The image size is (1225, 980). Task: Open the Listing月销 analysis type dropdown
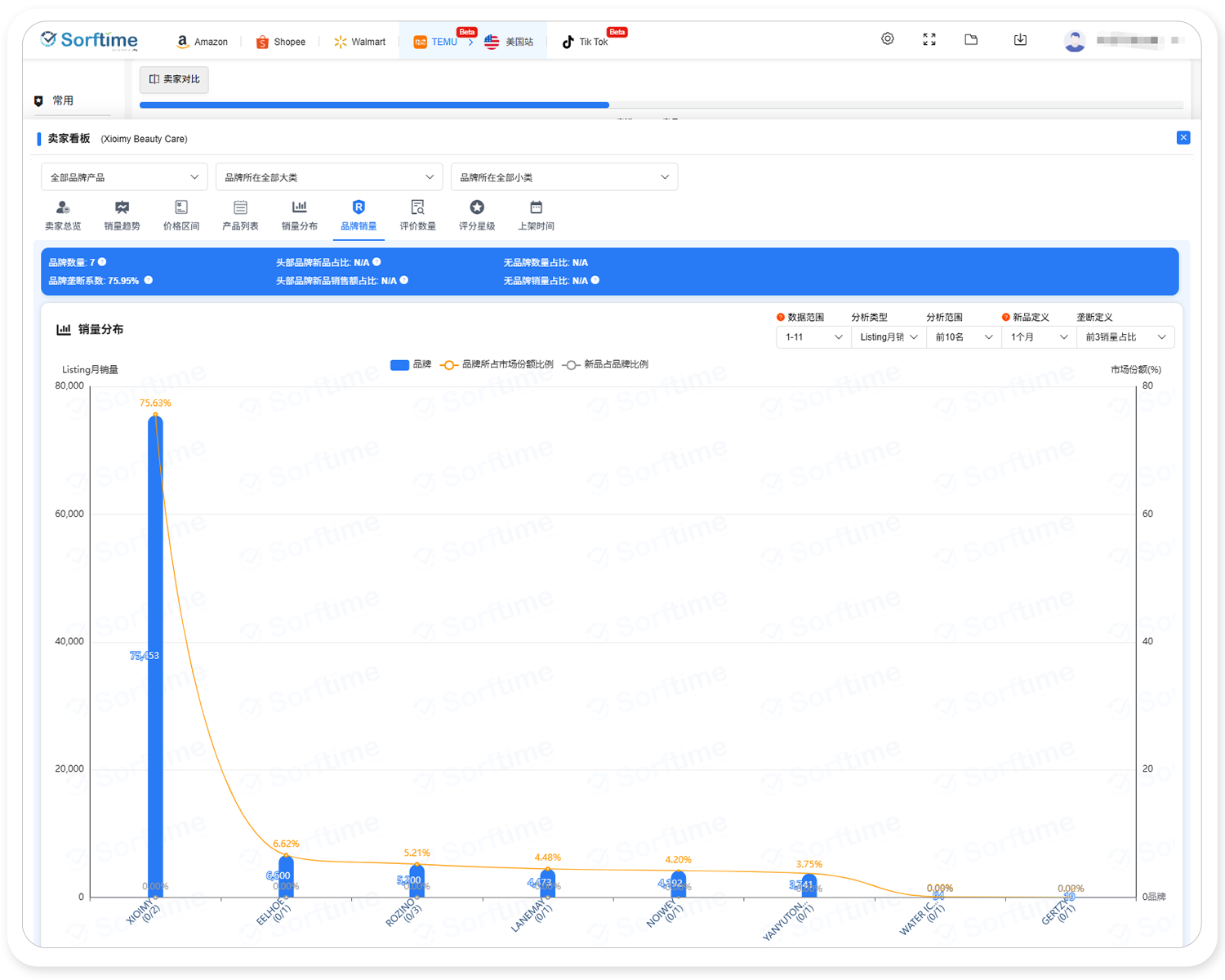tap(889, 337)
